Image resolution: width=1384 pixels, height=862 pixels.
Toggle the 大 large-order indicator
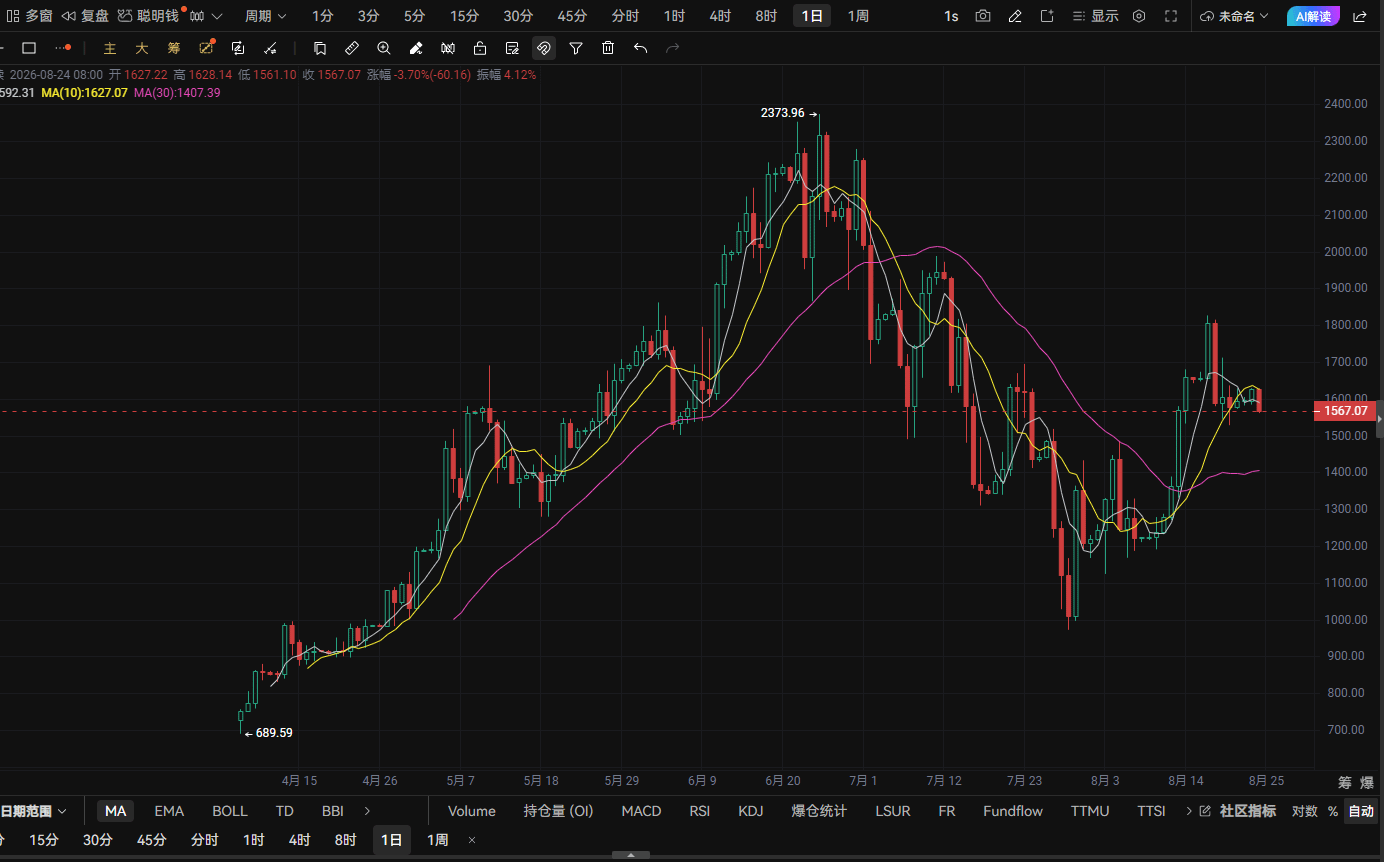pyautogui.click(x=142, y=48)
